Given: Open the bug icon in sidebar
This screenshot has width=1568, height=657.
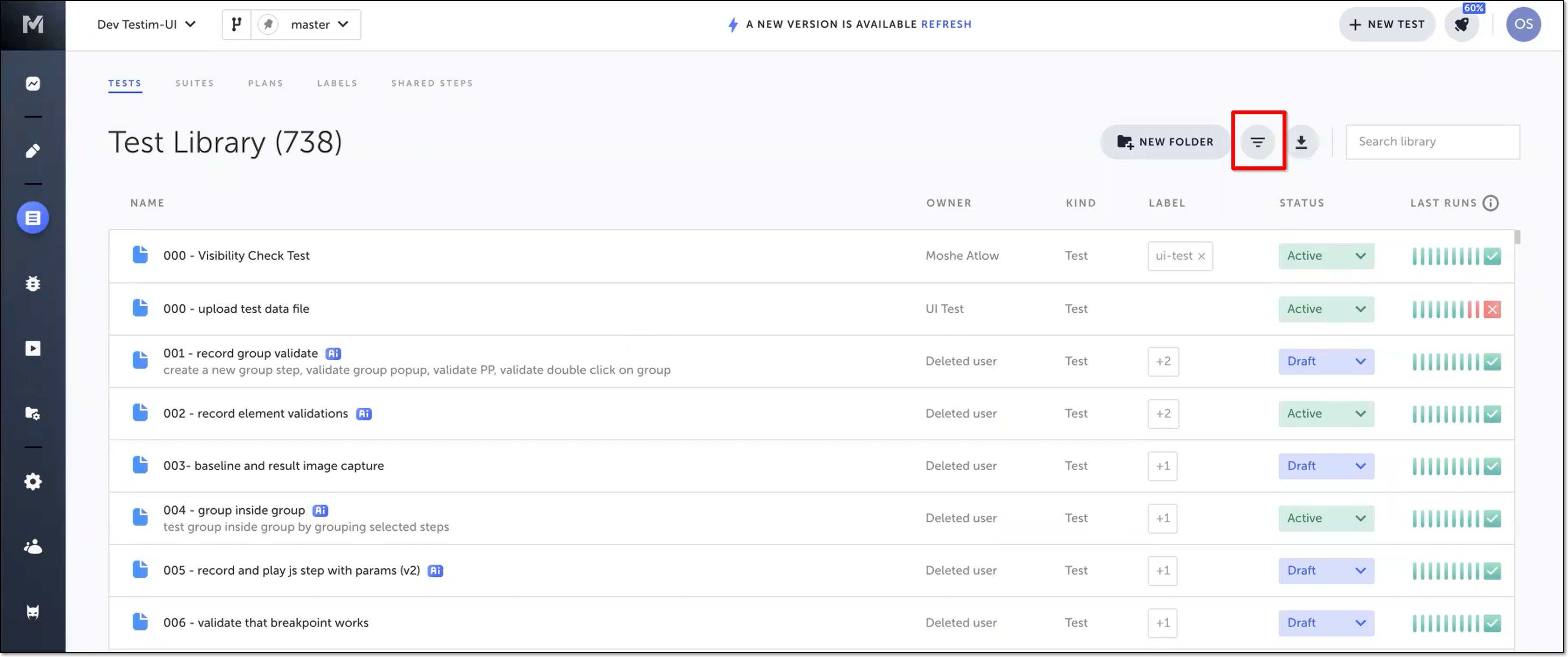Looking at the screenshot, I should pyautogui.click(x=33, y=283).
